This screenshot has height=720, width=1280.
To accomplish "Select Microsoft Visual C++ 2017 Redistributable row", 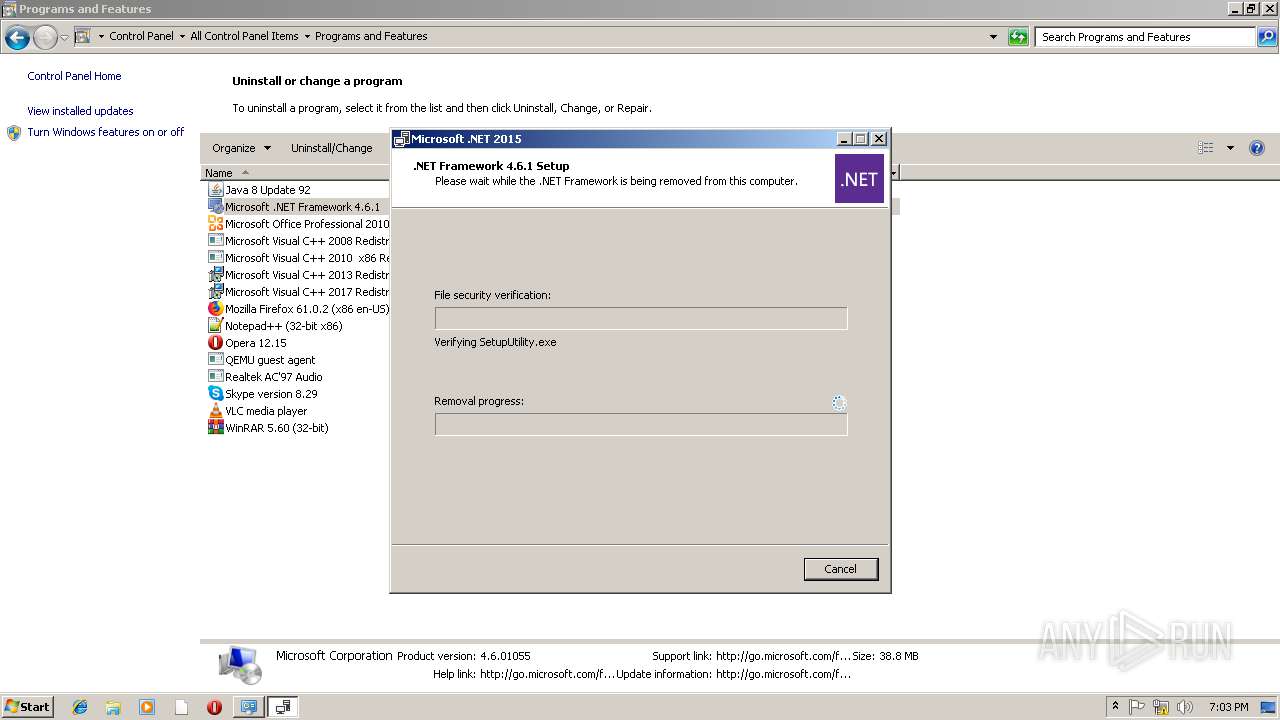I will [x=298, y=292].
